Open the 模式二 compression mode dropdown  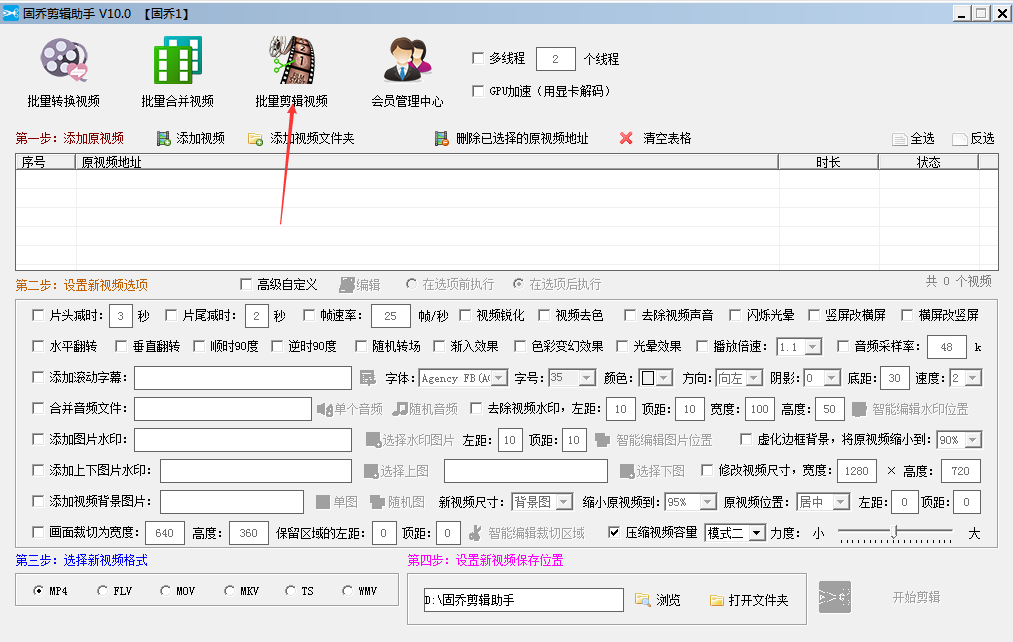tap(757, 533)
